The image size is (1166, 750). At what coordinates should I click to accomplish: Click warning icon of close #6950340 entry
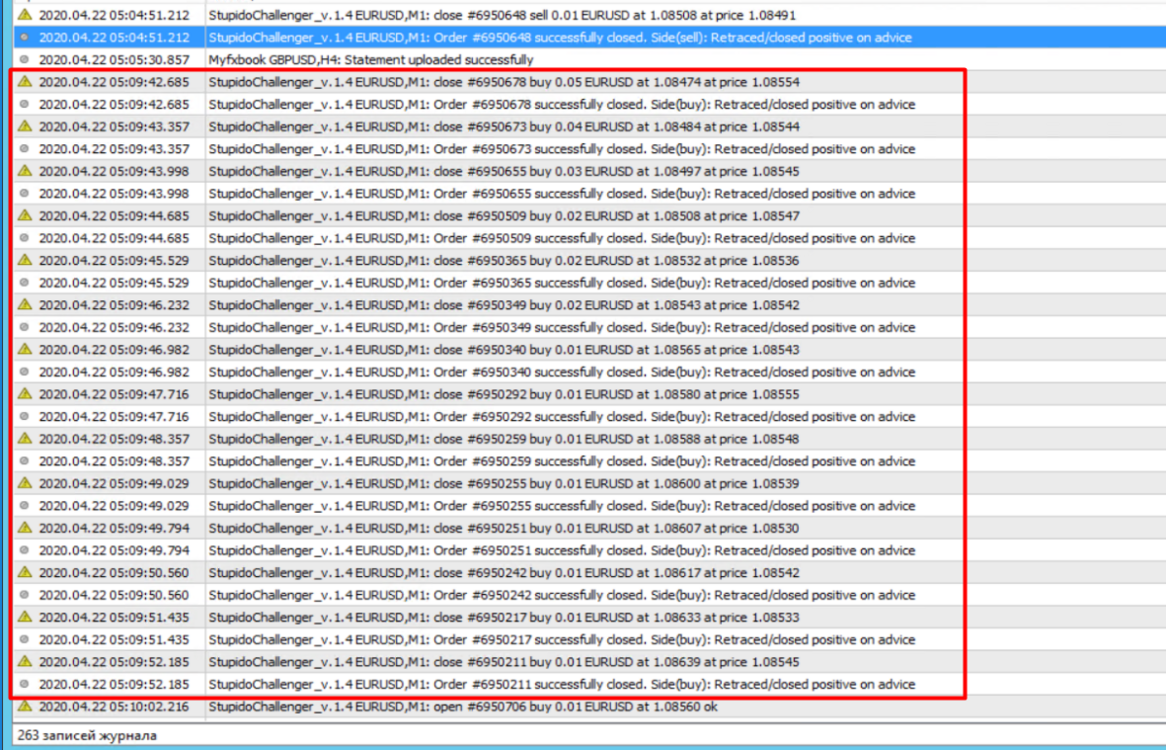[x=25, y=349]
